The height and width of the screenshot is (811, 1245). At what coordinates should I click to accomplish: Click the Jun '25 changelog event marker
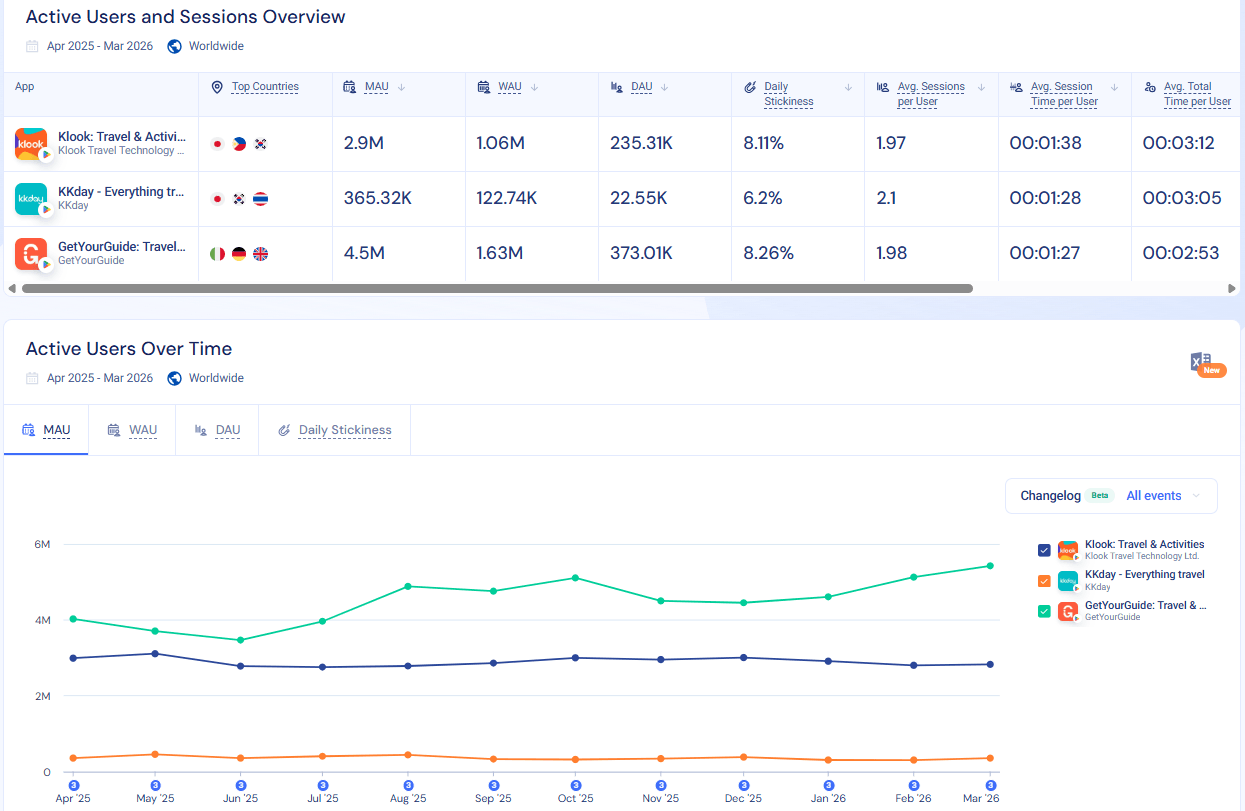(240, 785)
